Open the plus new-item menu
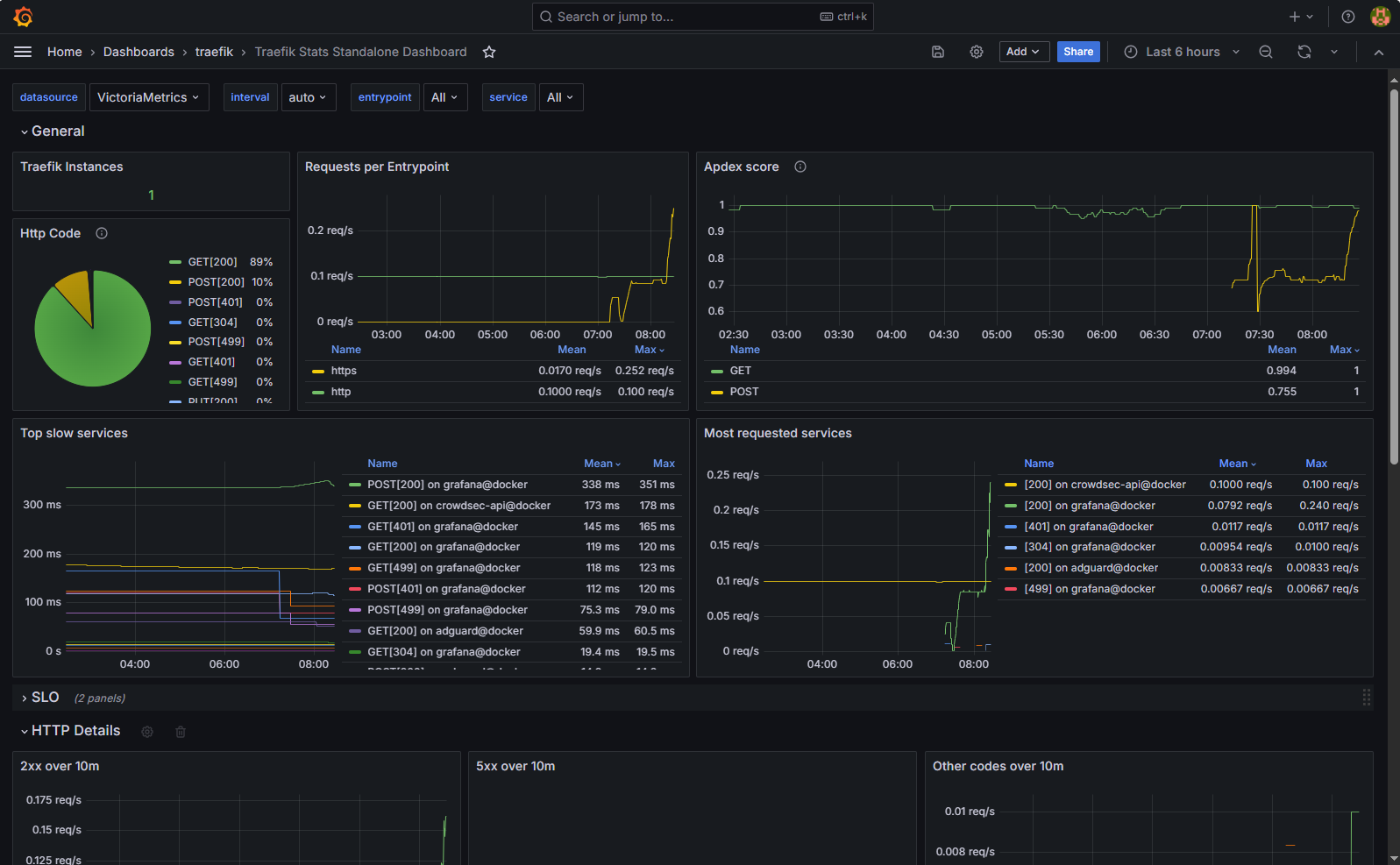The image size is (1400, 865). (x=1301, y=17)
